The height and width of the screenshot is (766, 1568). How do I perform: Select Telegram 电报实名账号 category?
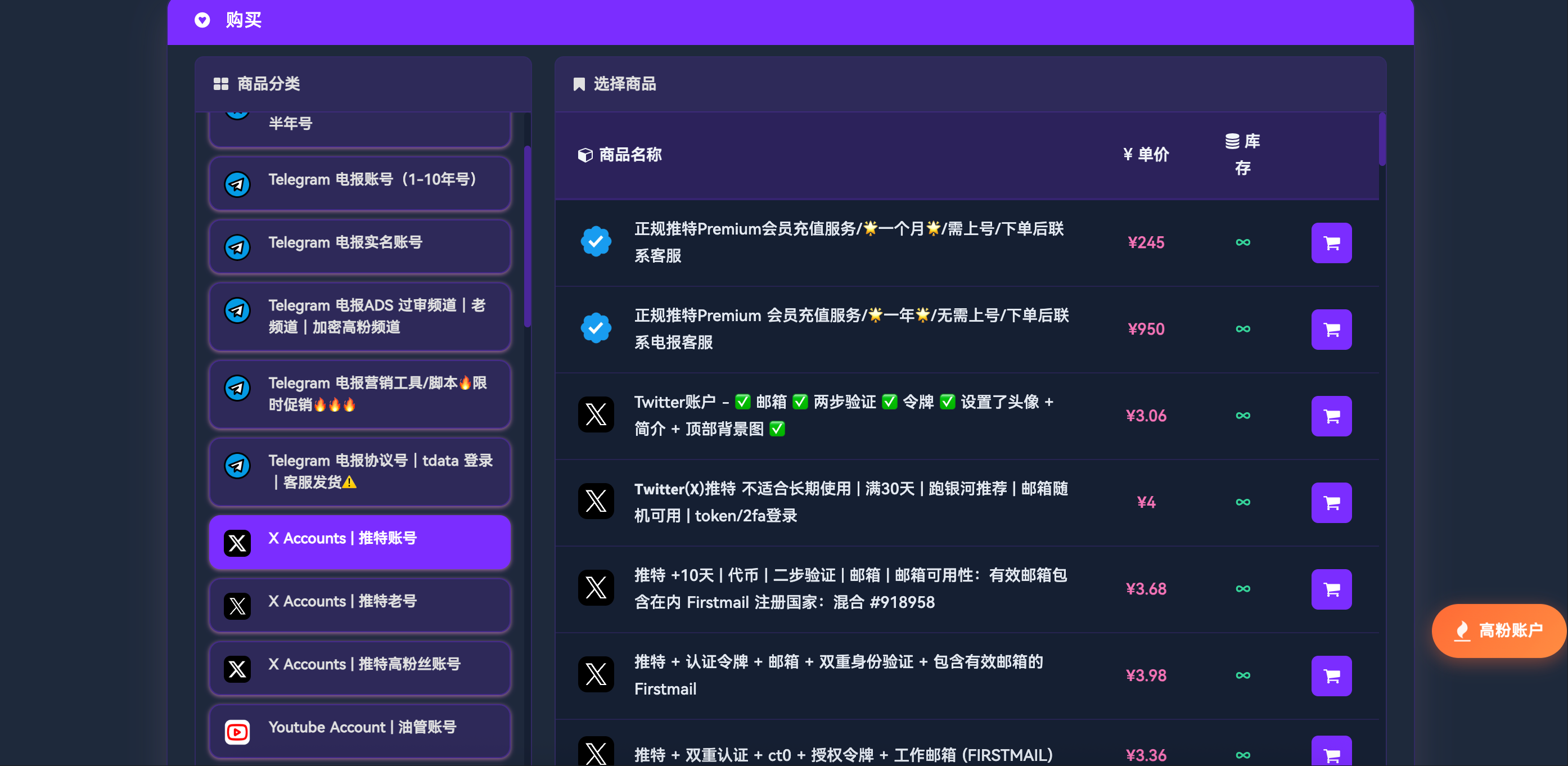[x=359, y=246]
